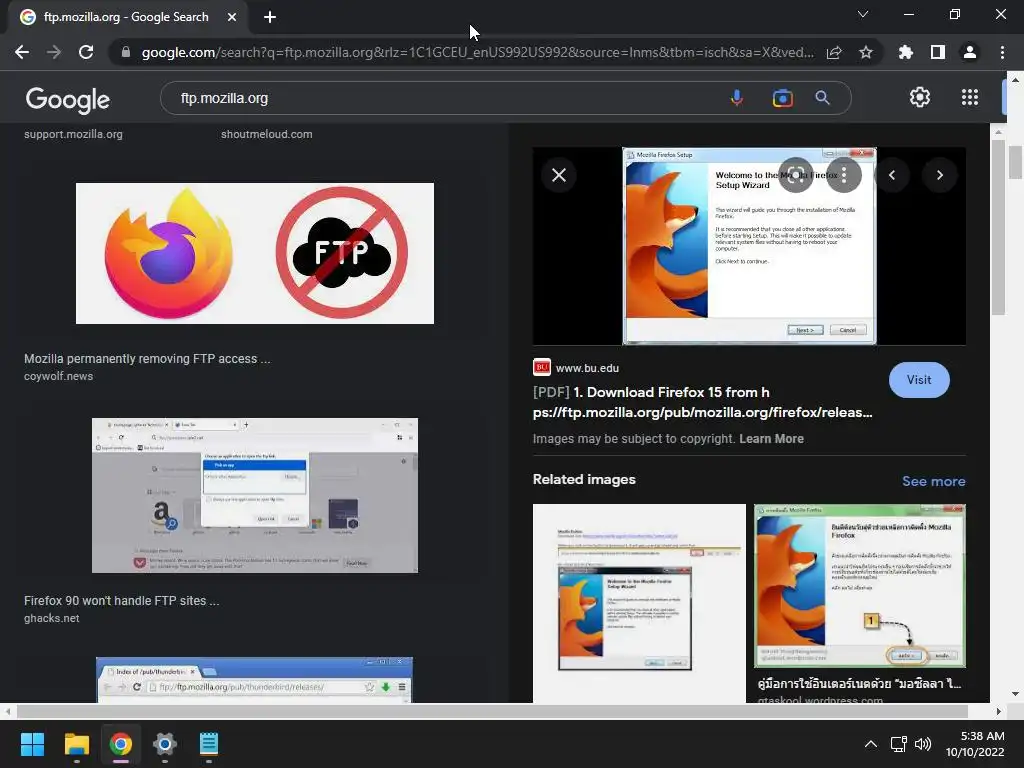Image resolution: width=1024 pixels, height=768 pixels.
Task: Submit search with the magnifier icon
Action: click(x=822, y=98)
